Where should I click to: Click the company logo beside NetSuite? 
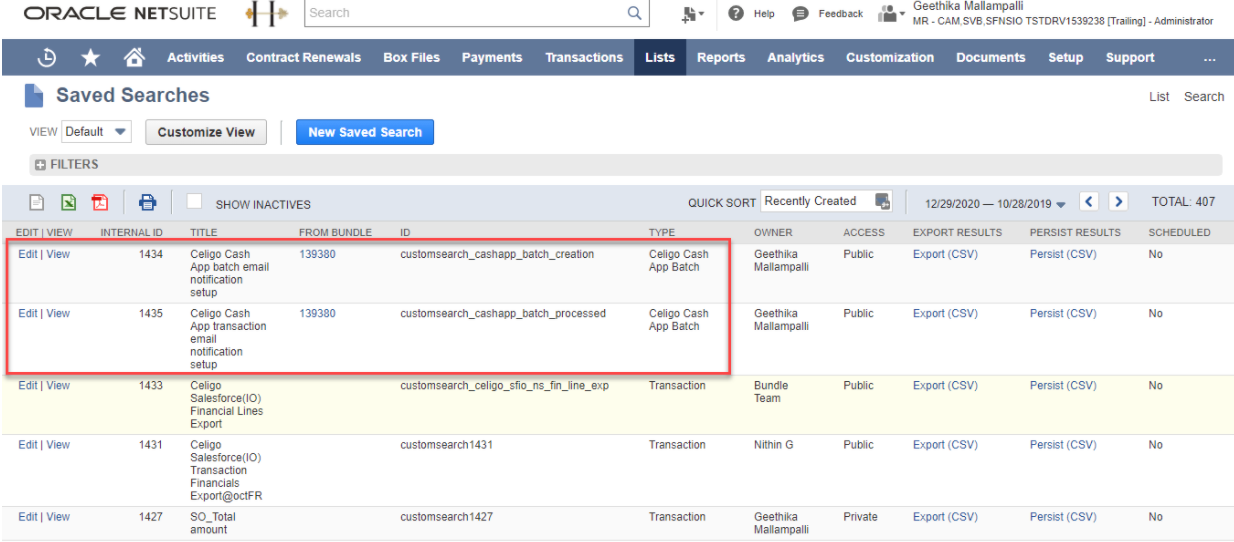267,14
